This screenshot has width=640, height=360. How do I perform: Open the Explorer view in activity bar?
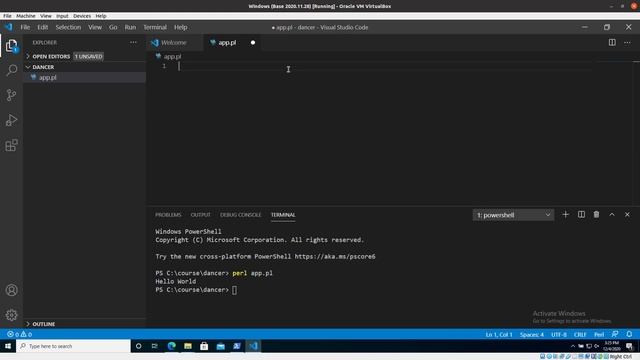(x=11, y=45)
